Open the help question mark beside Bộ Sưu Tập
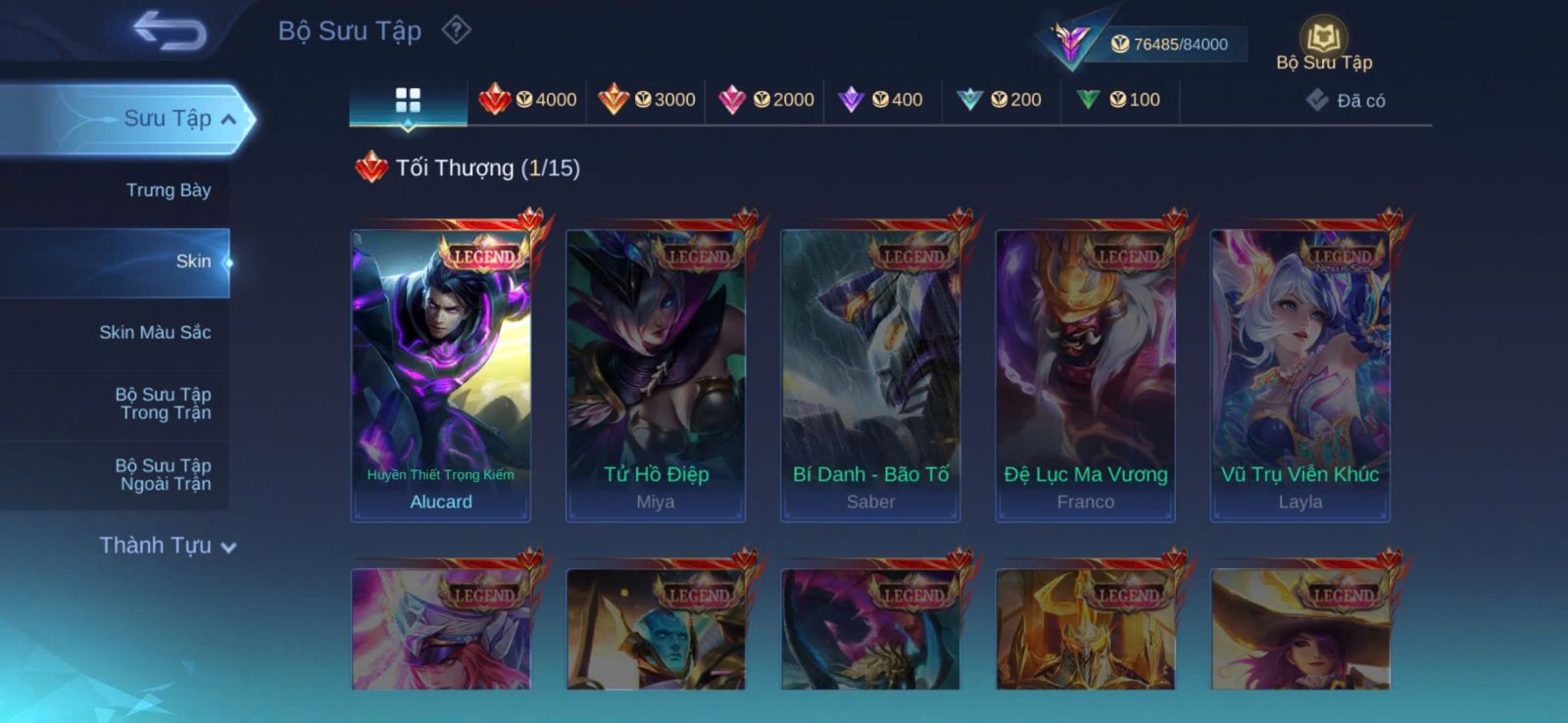This screenshot has height=723, width=1568. [456, 30]
